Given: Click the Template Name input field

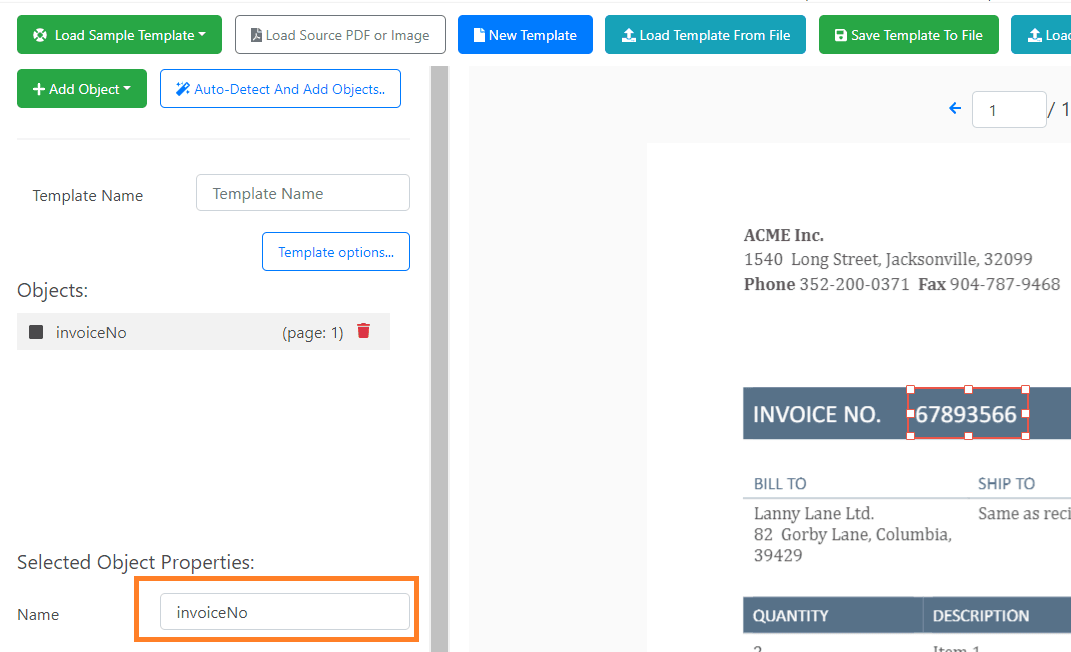Looking at the screenshot, I should pyautogui.click(x=302, y=192).
